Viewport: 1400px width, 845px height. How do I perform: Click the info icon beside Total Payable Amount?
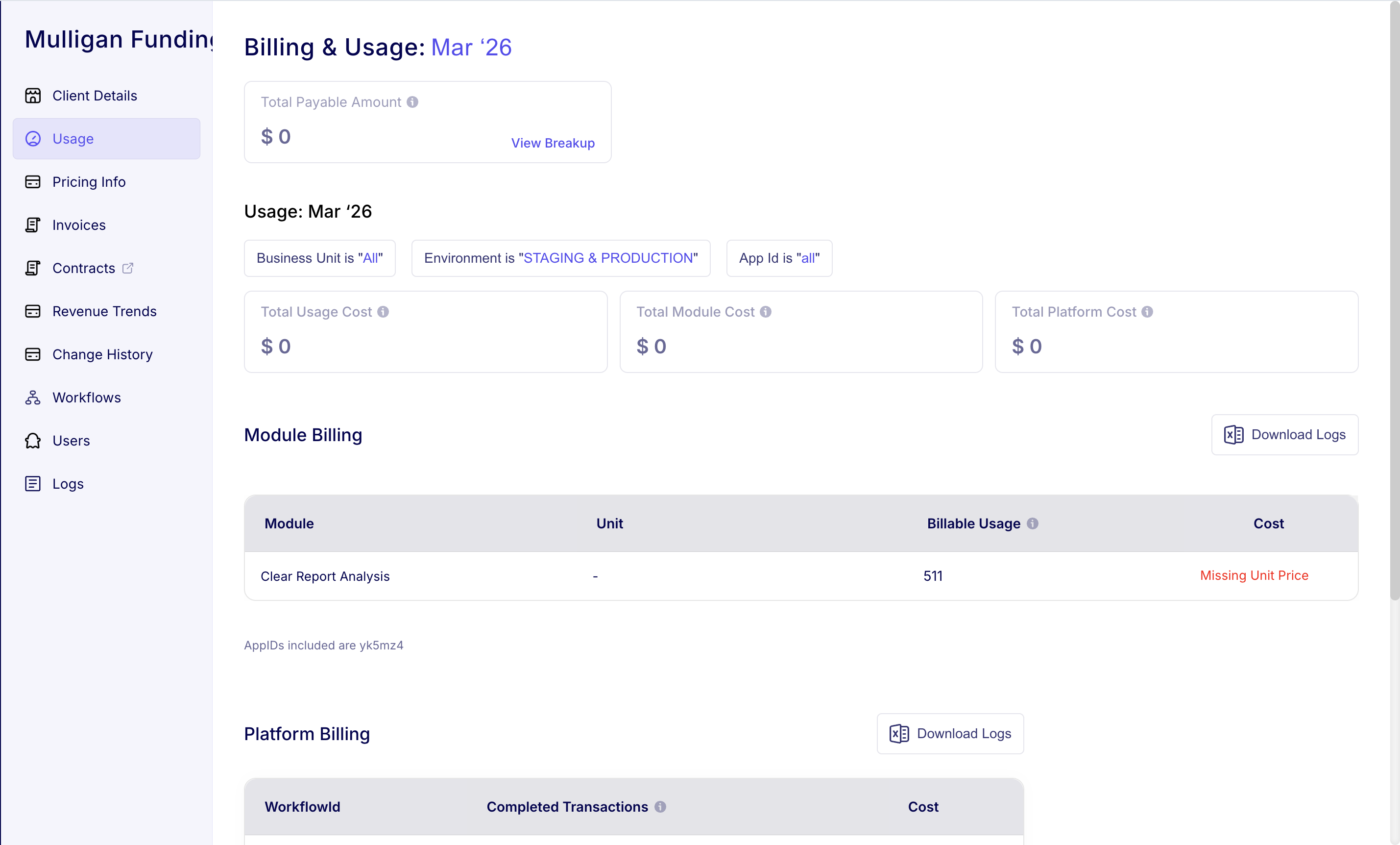point(412,102)
